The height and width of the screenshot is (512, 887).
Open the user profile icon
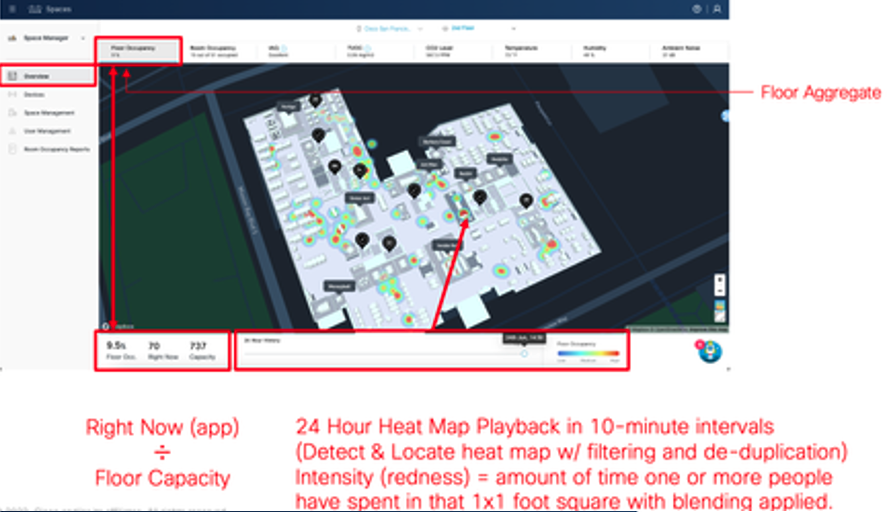pyautogui.click(x=716, y=9)
